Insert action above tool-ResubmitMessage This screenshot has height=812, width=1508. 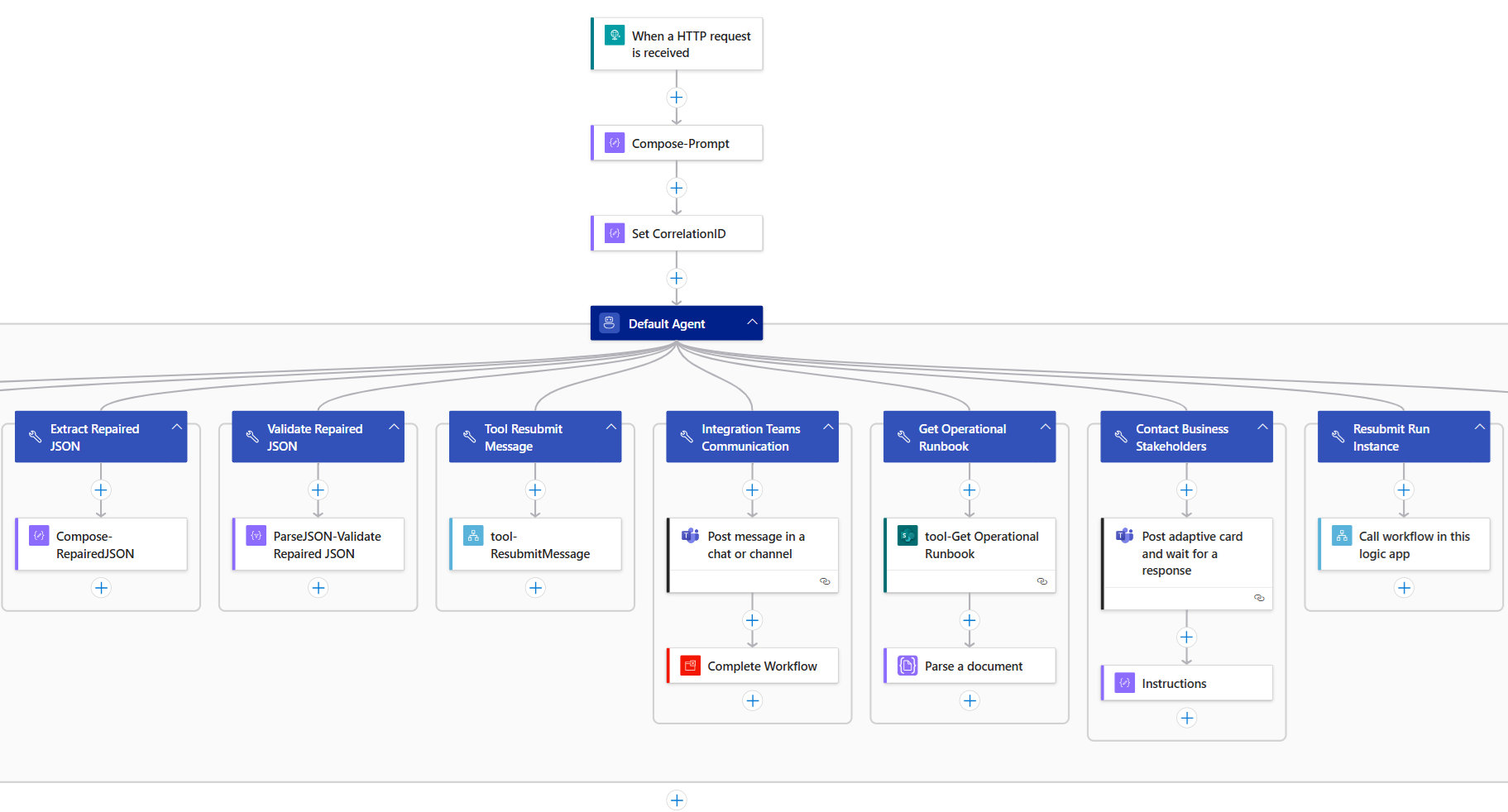[x=535, y=490]
